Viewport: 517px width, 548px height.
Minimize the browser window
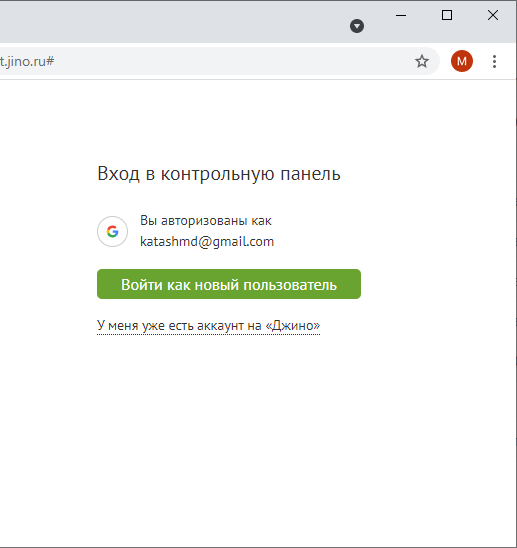[x=401, y=15]
